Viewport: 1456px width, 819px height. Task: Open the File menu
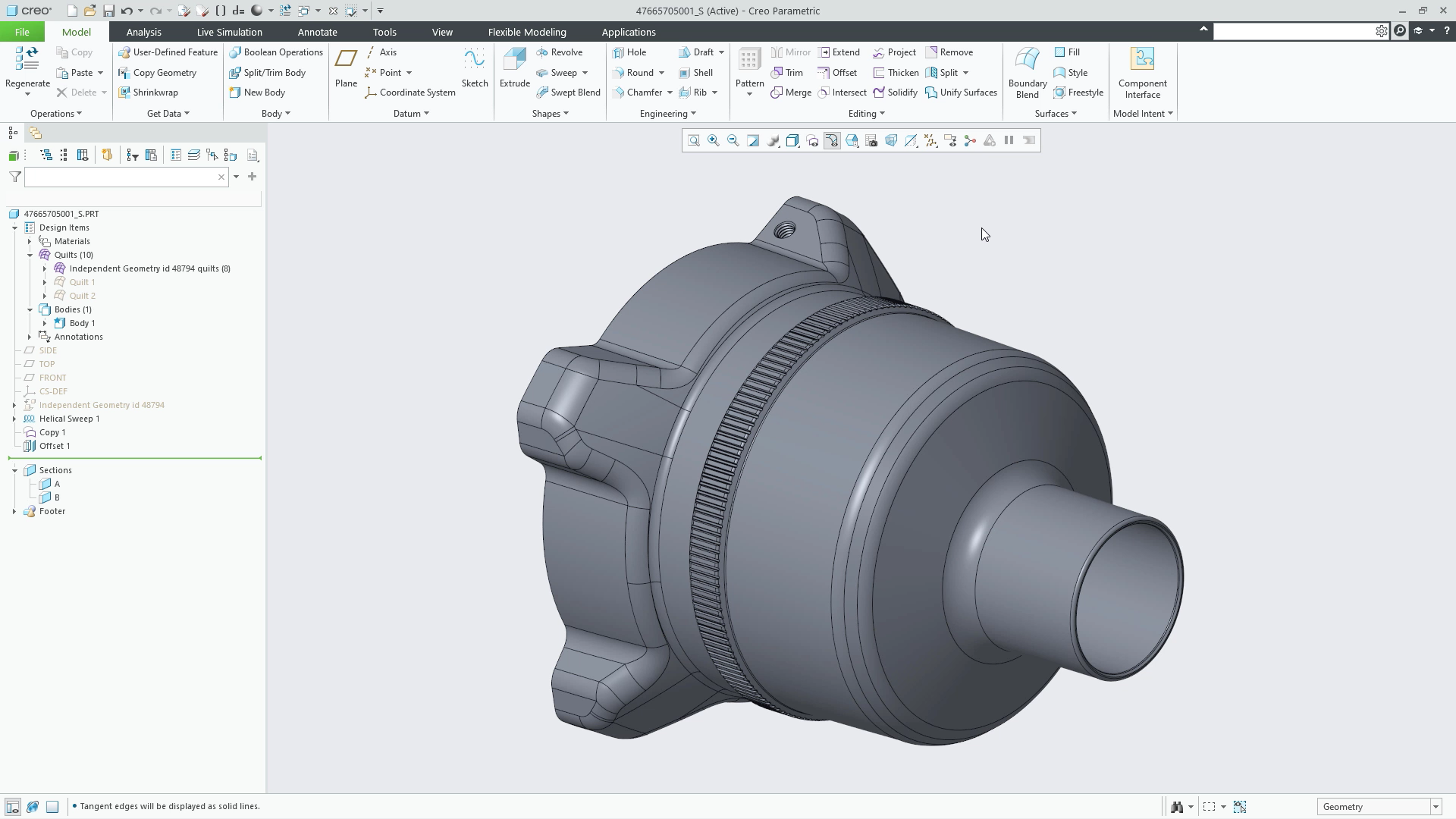click(22, 32)
